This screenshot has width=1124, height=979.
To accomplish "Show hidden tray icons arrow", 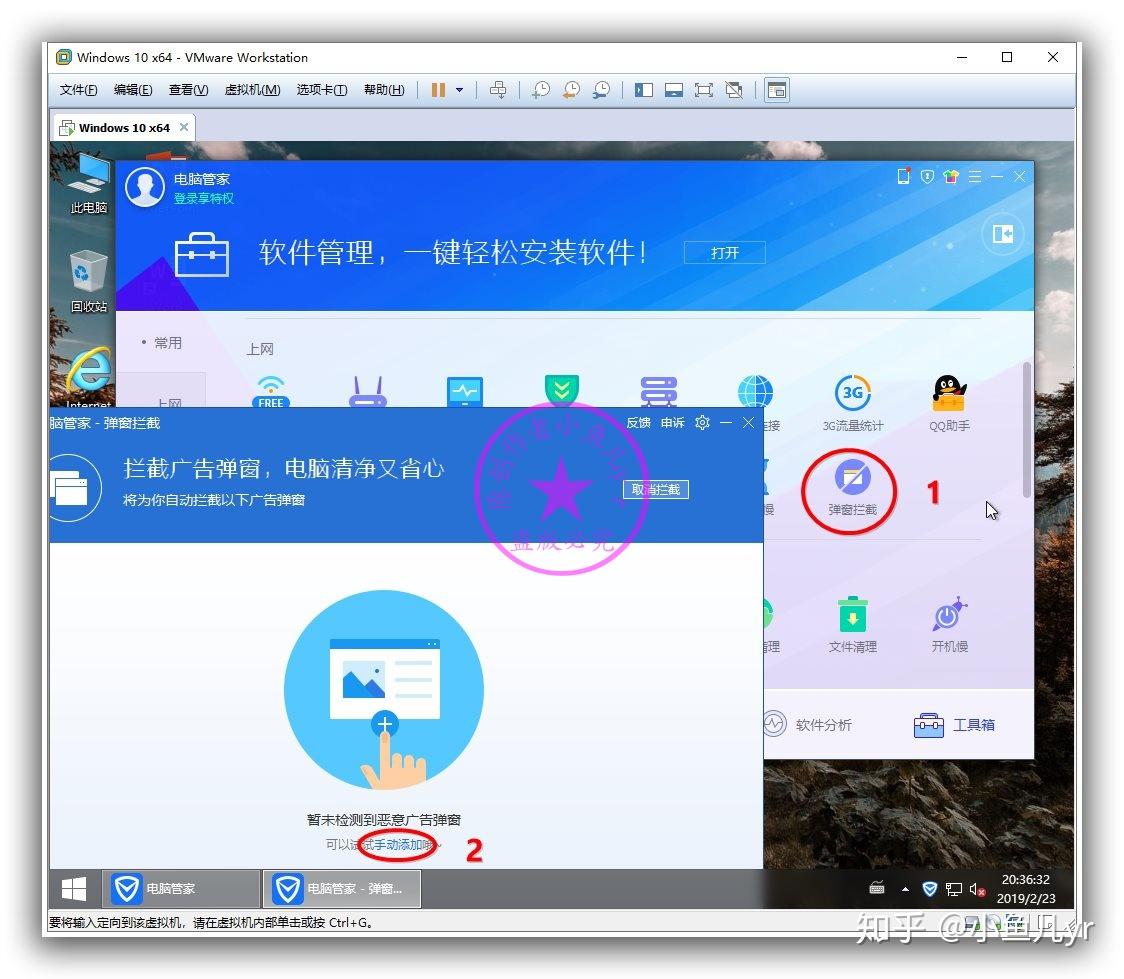I will [x=905, y=889].
